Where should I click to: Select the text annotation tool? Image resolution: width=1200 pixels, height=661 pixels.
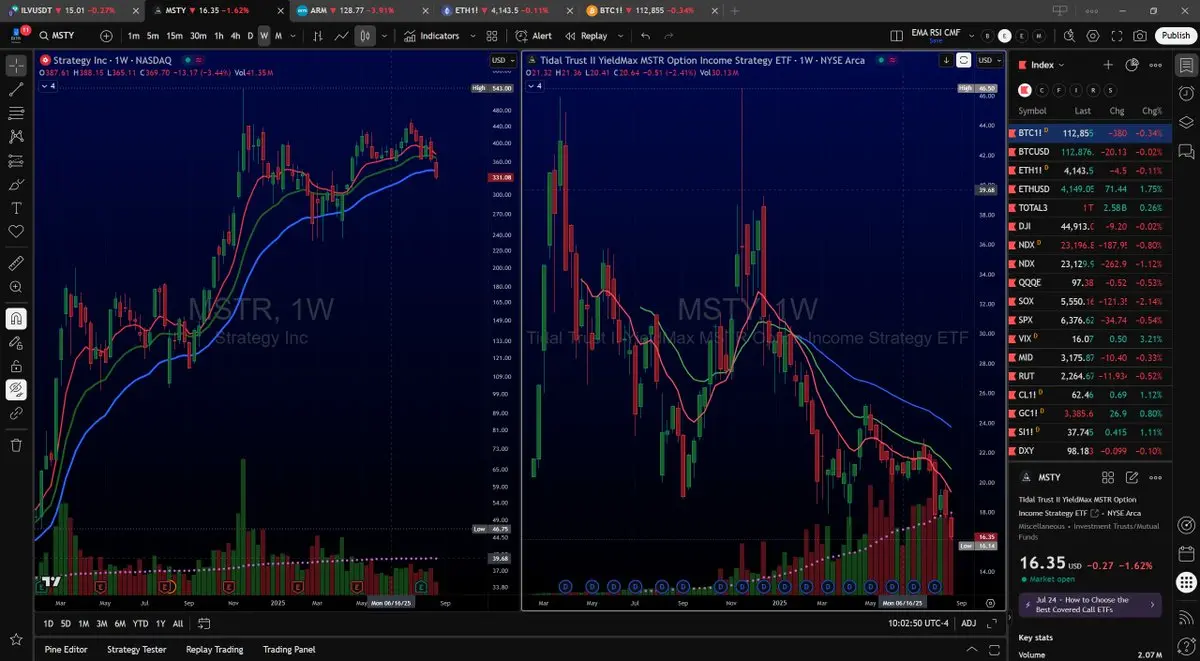[16, 208]
